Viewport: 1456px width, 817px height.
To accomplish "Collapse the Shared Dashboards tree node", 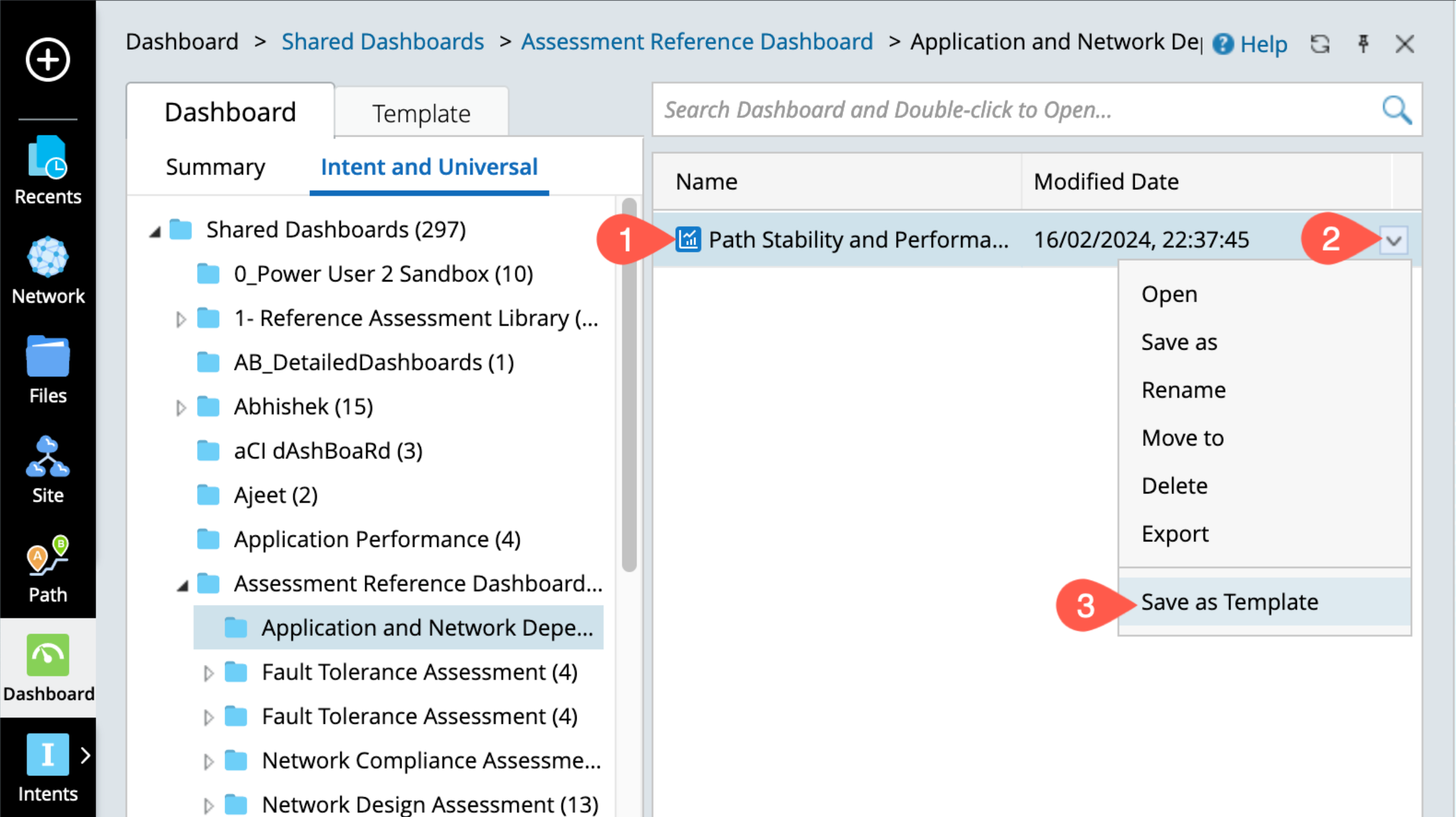I will (155, 232).
